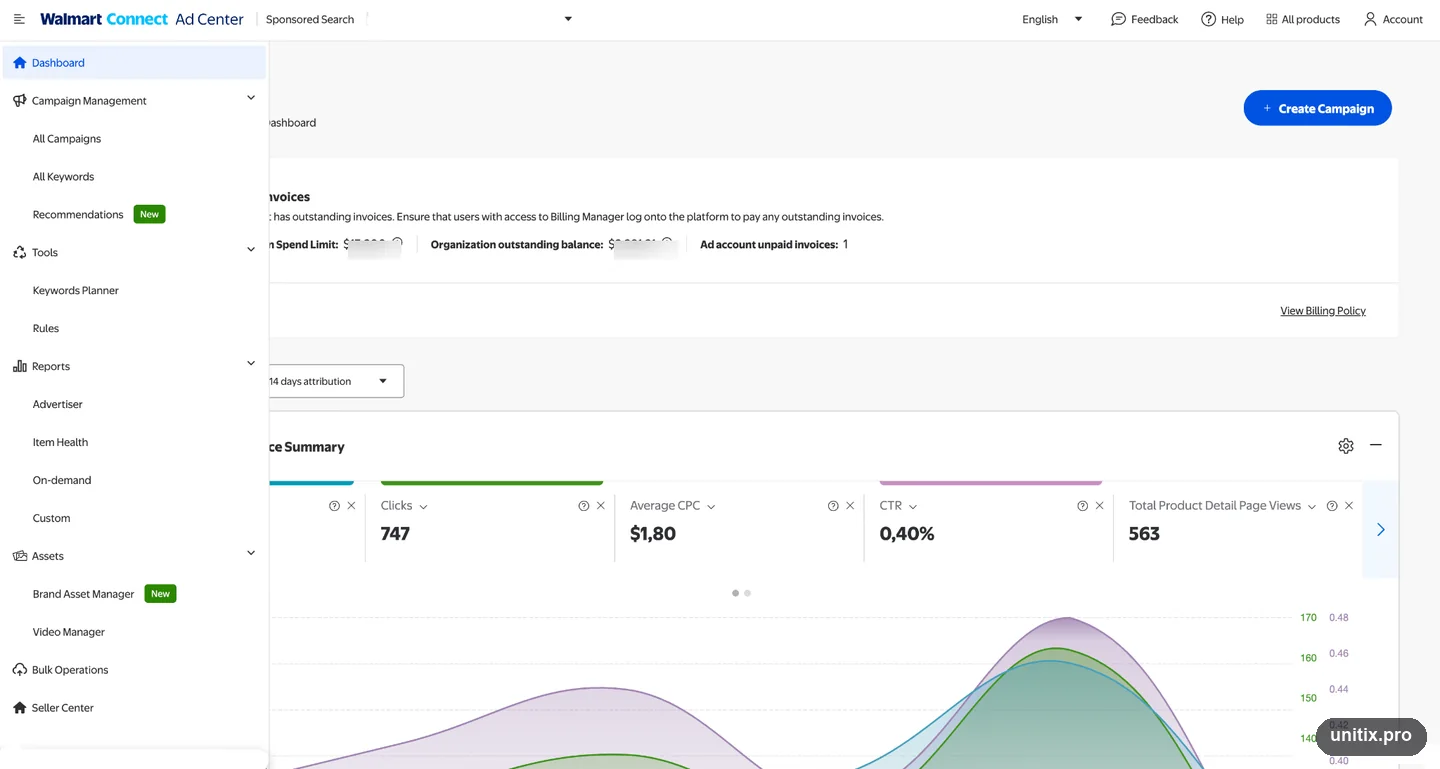
Task: Open Rules in the sidebar
Action: coord(46,329)
